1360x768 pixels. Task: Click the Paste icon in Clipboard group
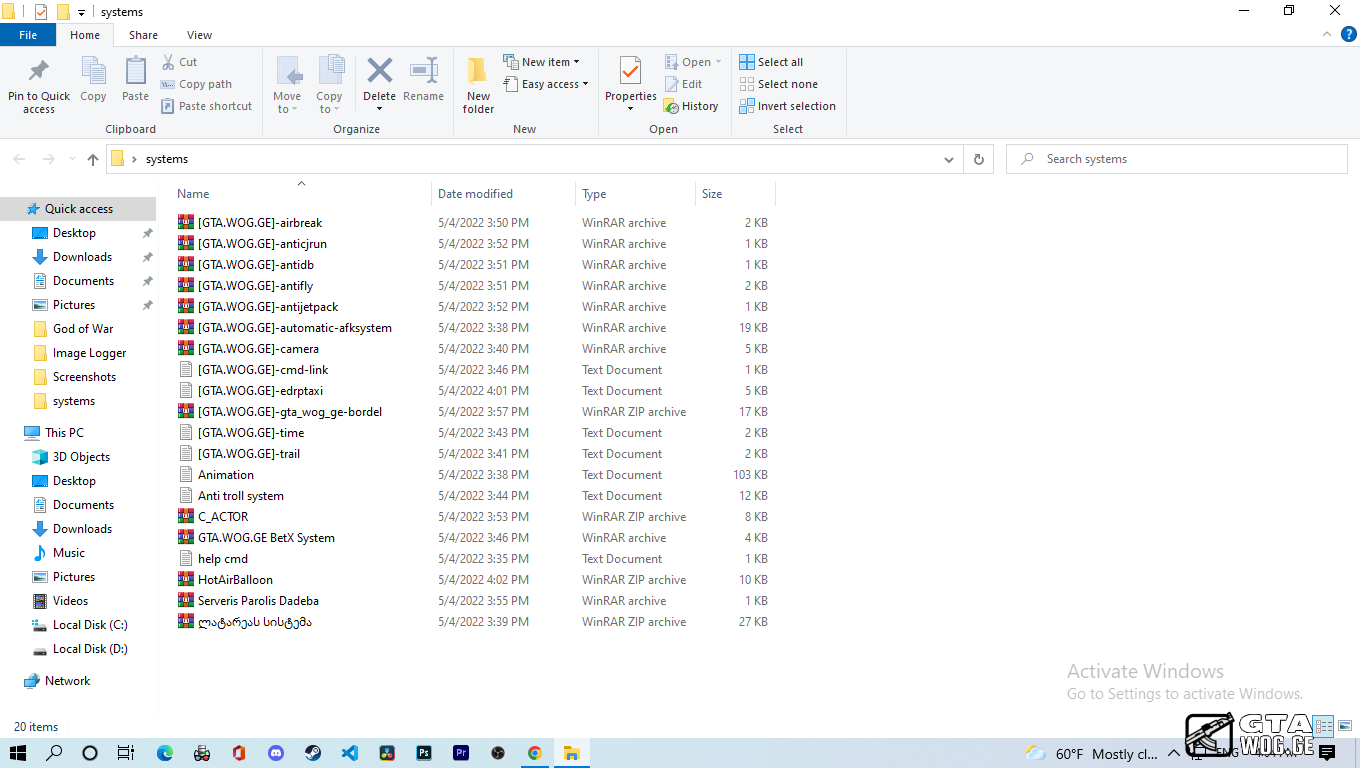135,72
